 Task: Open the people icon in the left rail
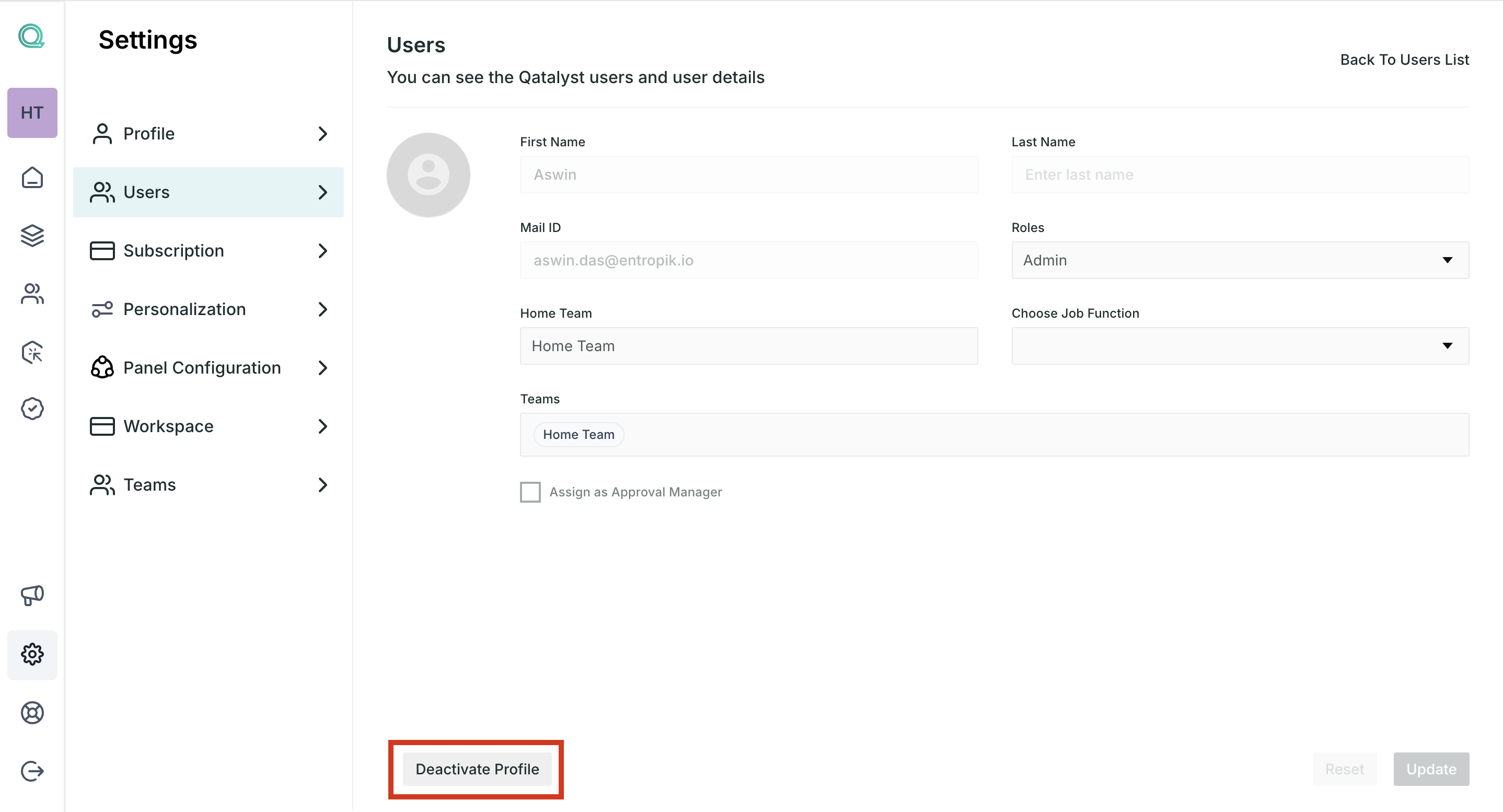(x=32, y=294)
